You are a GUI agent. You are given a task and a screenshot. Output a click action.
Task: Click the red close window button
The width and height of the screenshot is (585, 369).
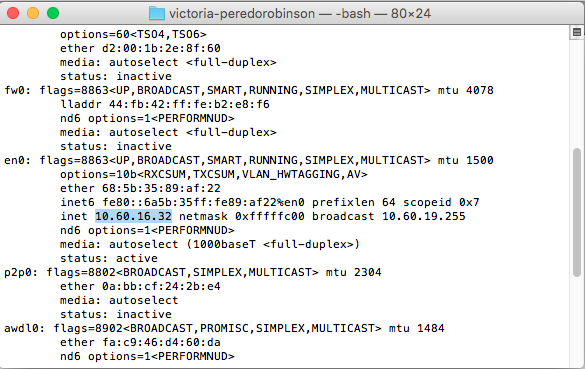(13, 13)
